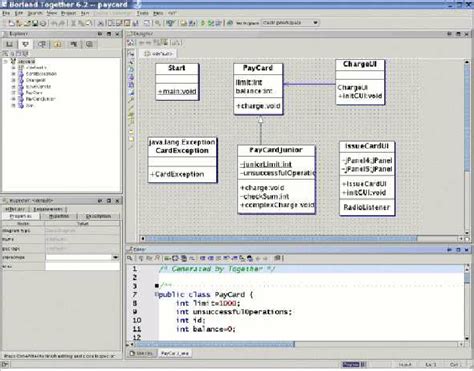Switch to the Description tab in Inspector
474x371 pixels.
pos(98,216)
